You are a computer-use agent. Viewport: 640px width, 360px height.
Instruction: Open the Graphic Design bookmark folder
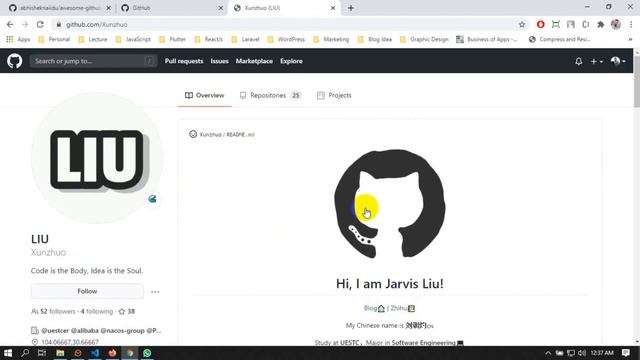pos(424,40)
